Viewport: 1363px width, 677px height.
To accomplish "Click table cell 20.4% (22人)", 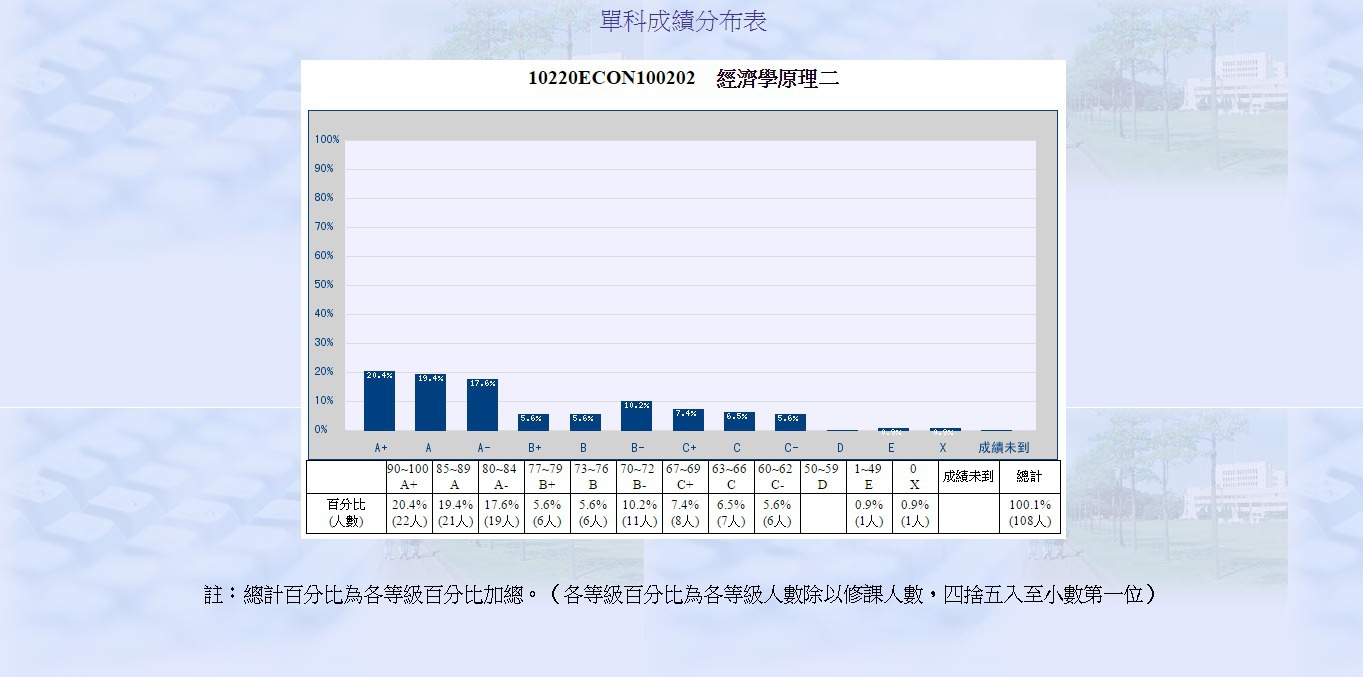I will click(x=409, y=513).
